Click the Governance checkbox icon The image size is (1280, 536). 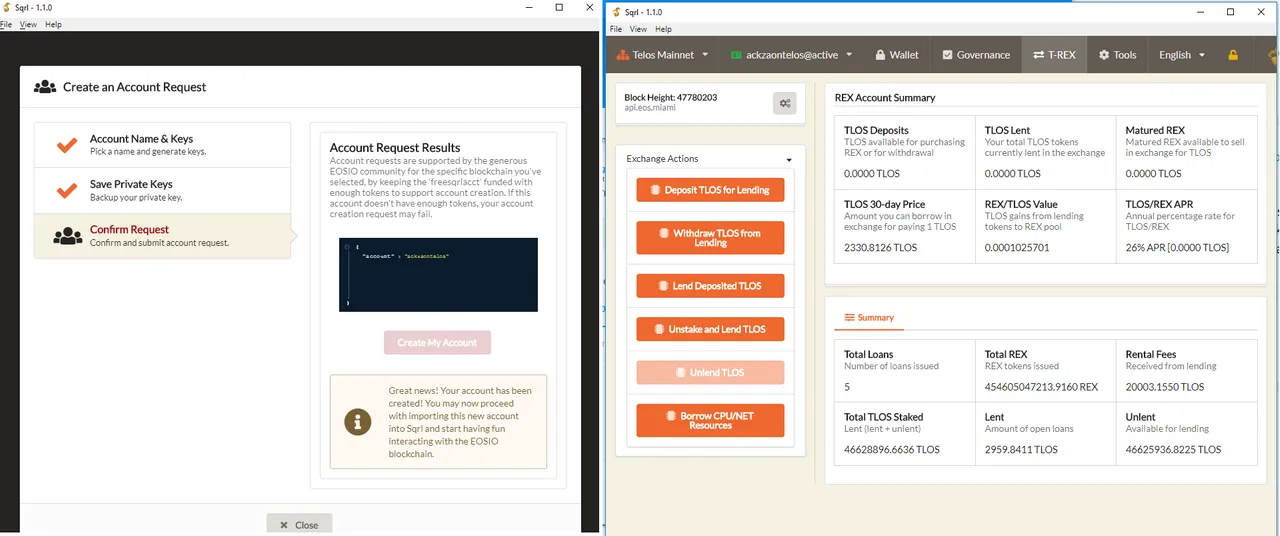click(947, 55)
